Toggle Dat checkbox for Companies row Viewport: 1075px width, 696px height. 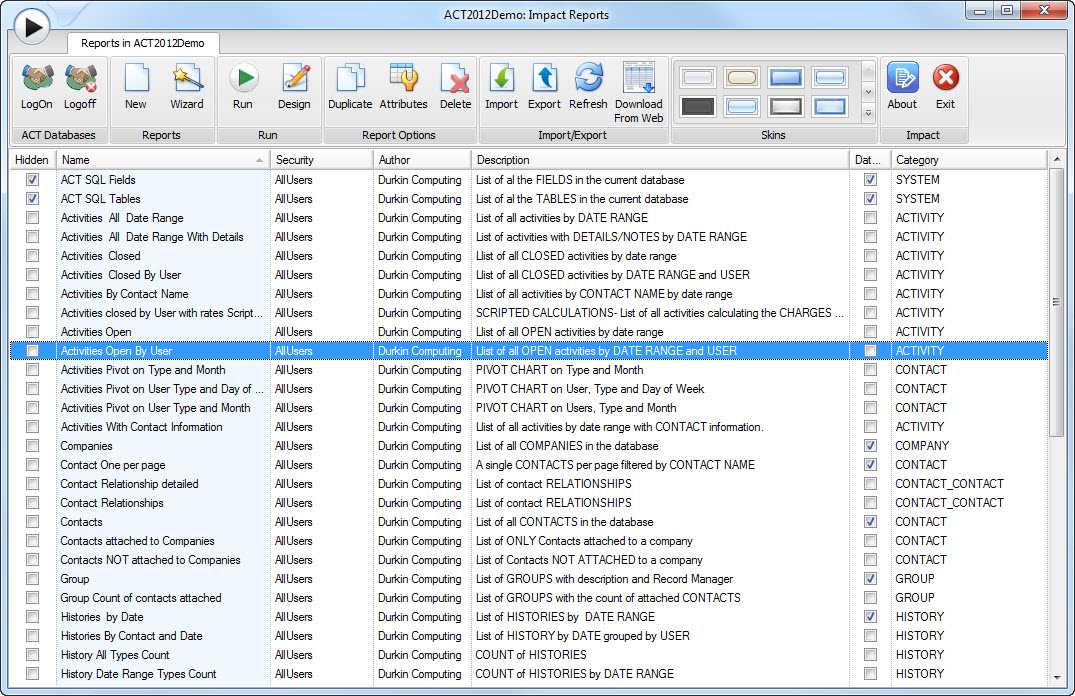point(870,446)
